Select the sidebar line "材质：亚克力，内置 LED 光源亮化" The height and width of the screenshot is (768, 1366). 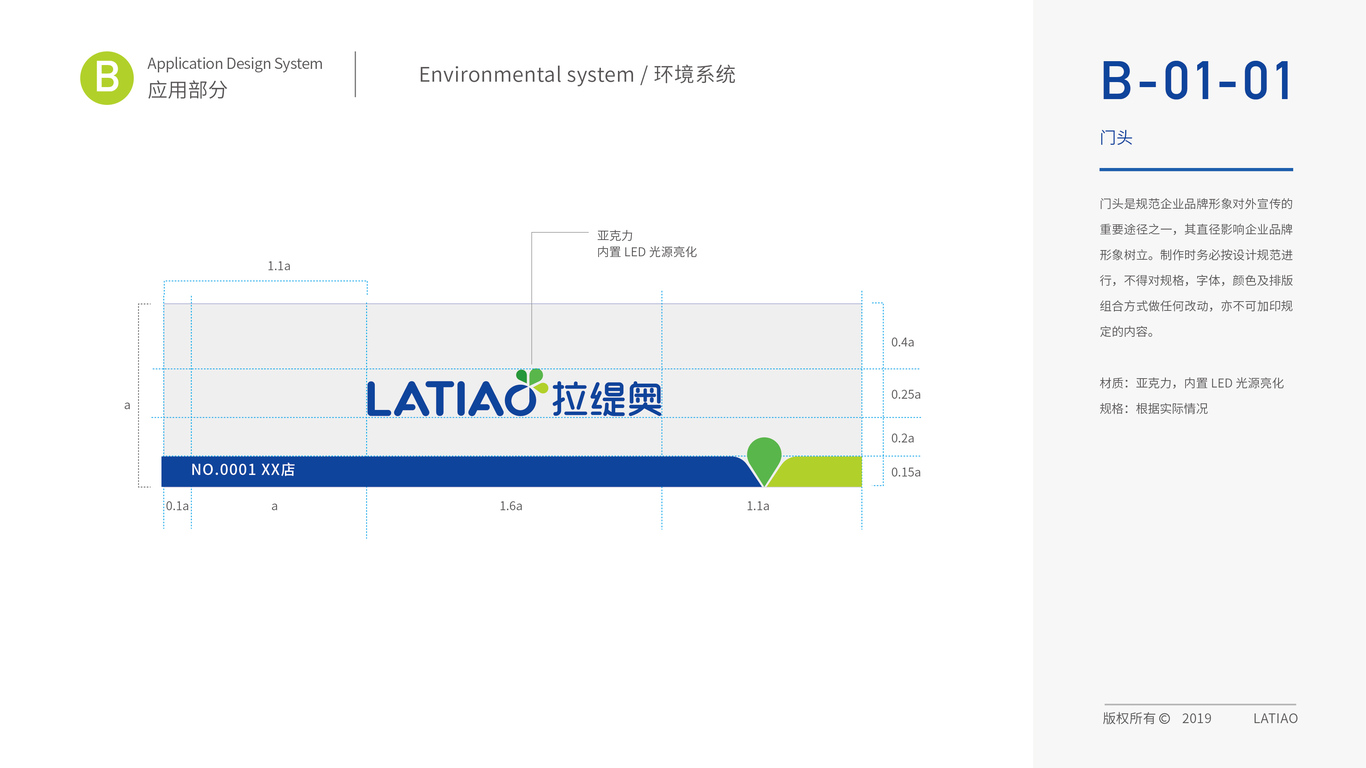(1192, 383)
